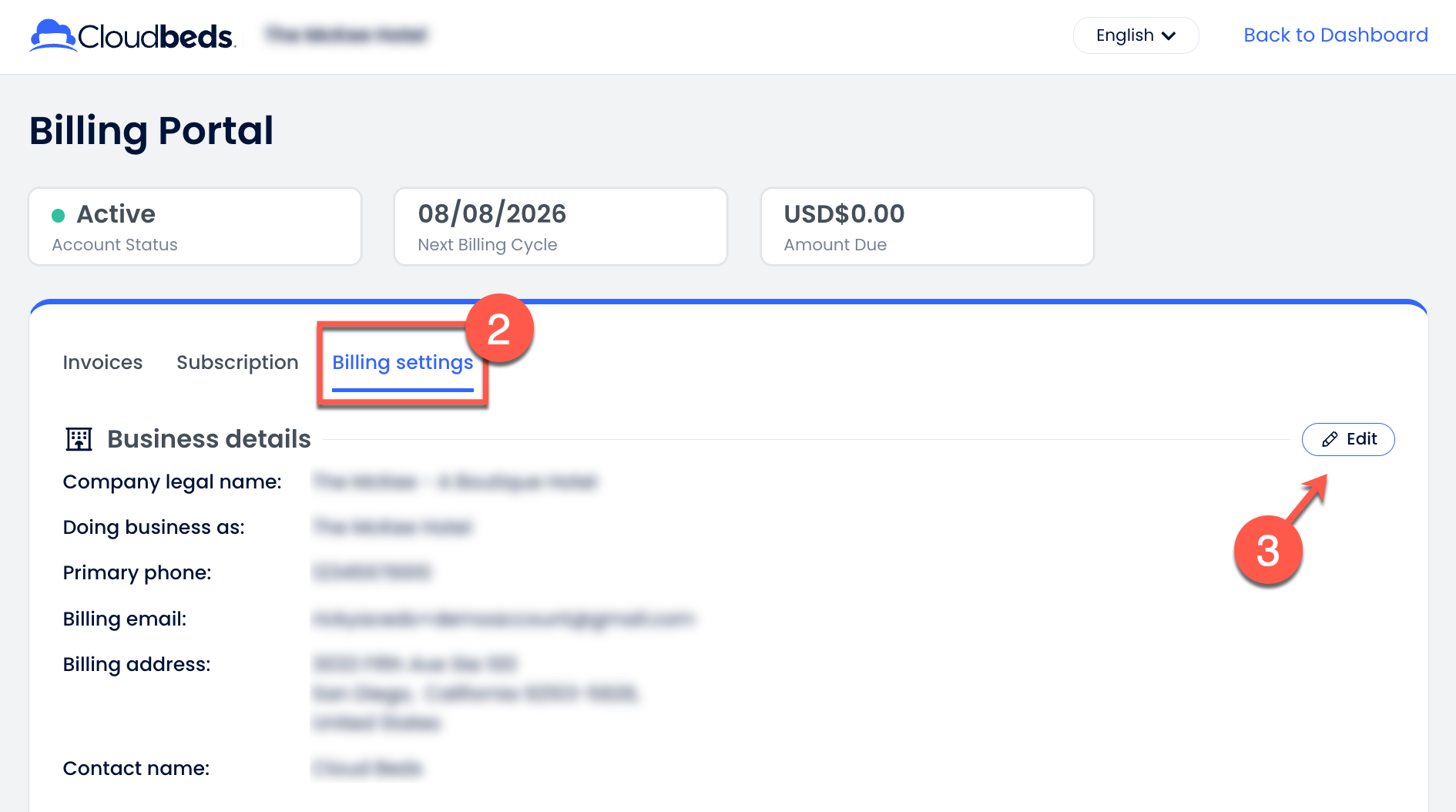
Task: Select the Billing settings tab
Action: (x=402, y=362)
